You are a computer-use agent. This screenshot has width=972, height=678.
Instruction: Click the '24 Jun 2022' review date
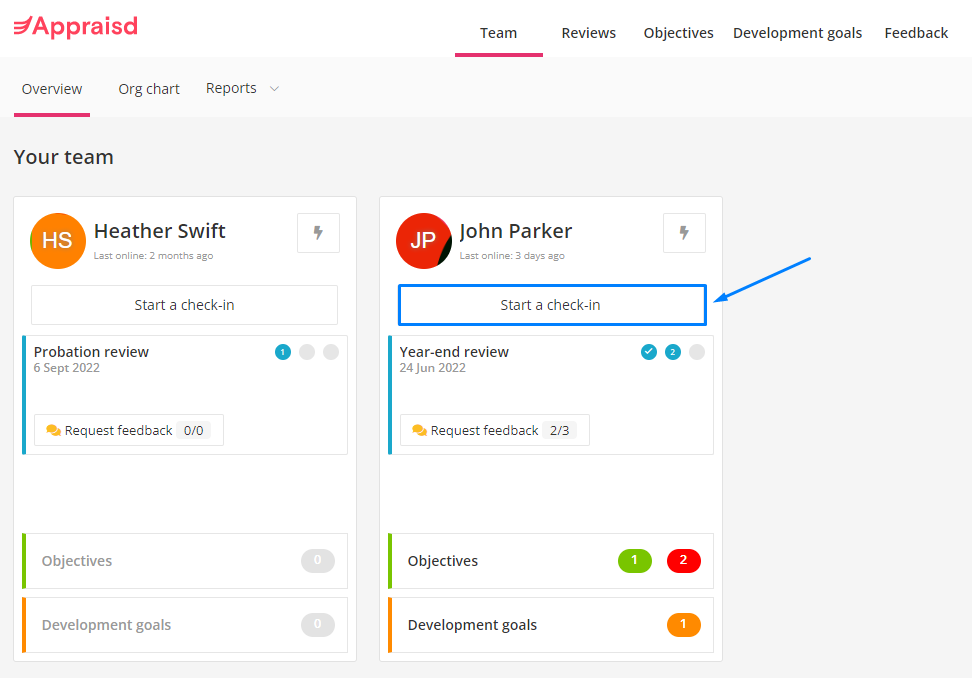point(433,368)
